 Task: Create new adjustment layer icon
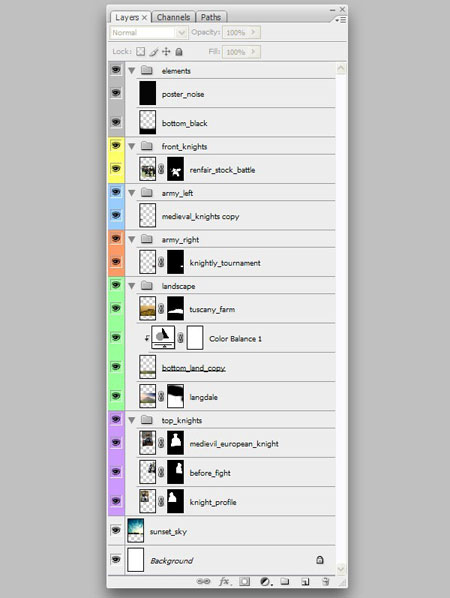265,582
